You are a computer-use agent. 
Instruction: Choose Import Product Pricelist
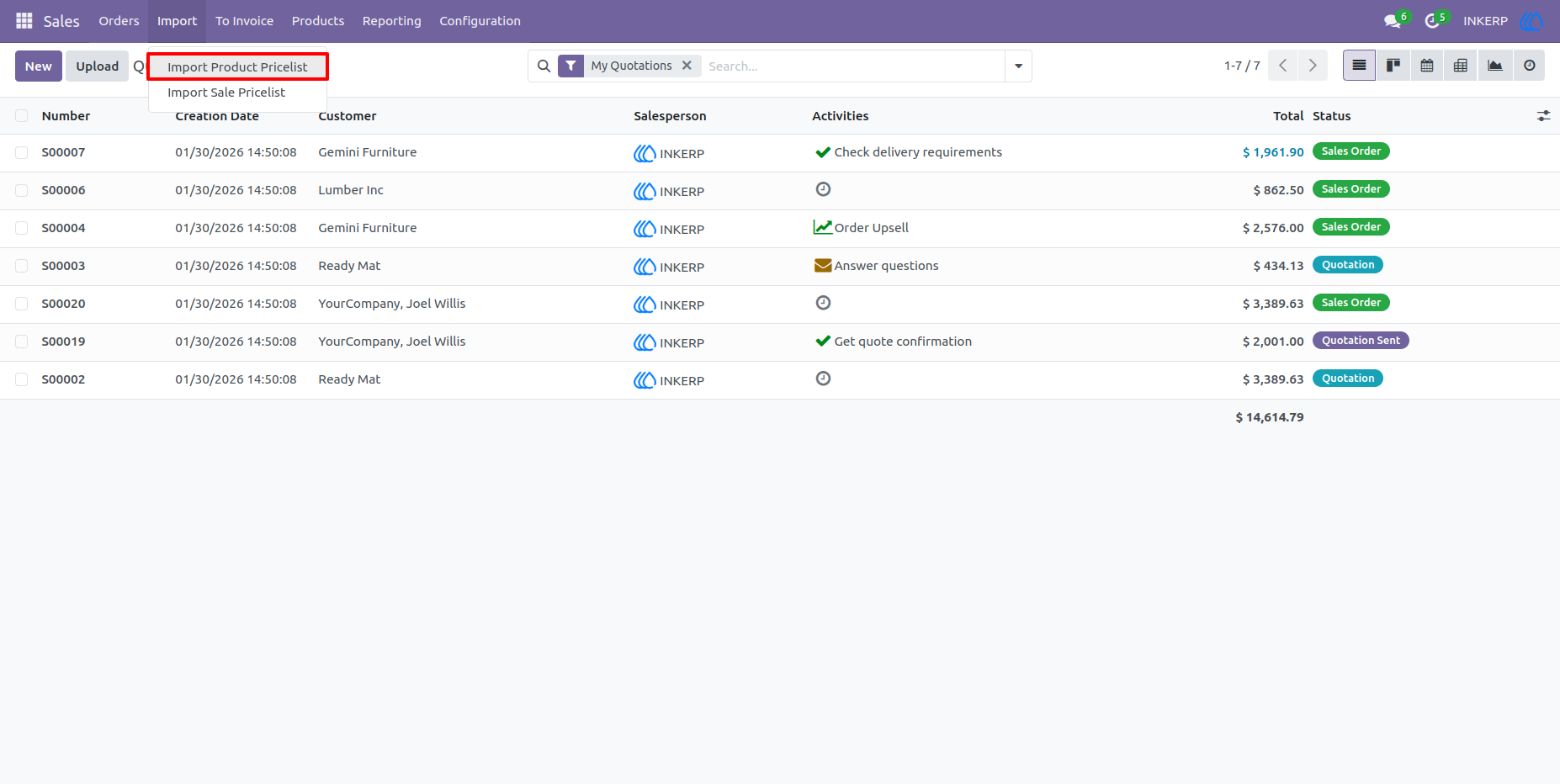click(237, 66)
